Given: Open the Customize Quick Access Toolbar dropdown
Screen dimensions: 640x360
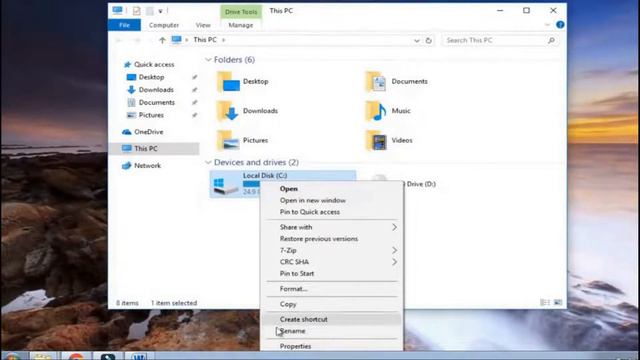Looking at the screenshot, I should pyautogui.click(x=160, y=11).
